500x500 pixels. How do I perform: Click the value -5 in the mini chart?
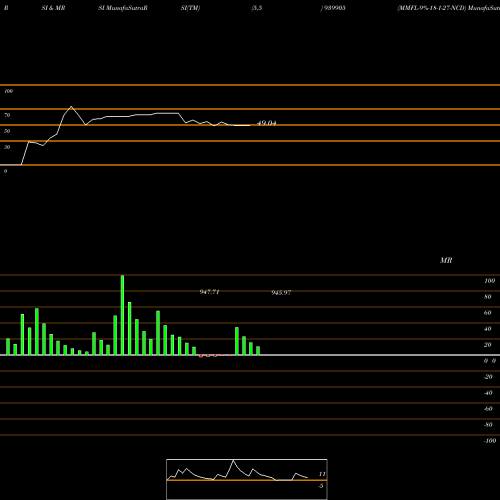point(321,486)
